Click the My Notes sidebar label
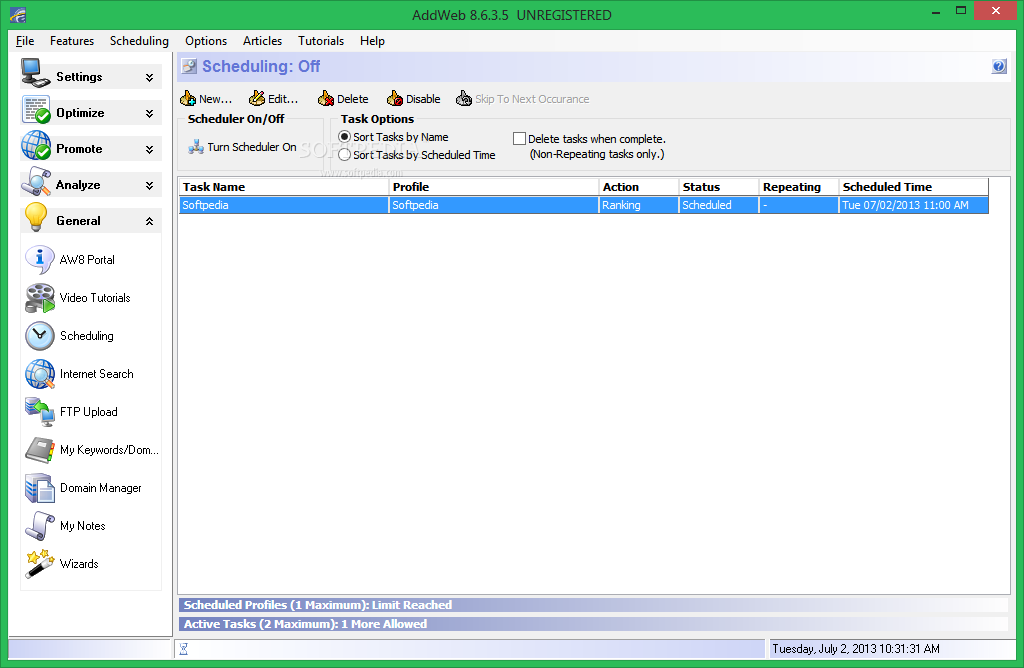This screenshot has width=1024, height=668. point(82,526)
